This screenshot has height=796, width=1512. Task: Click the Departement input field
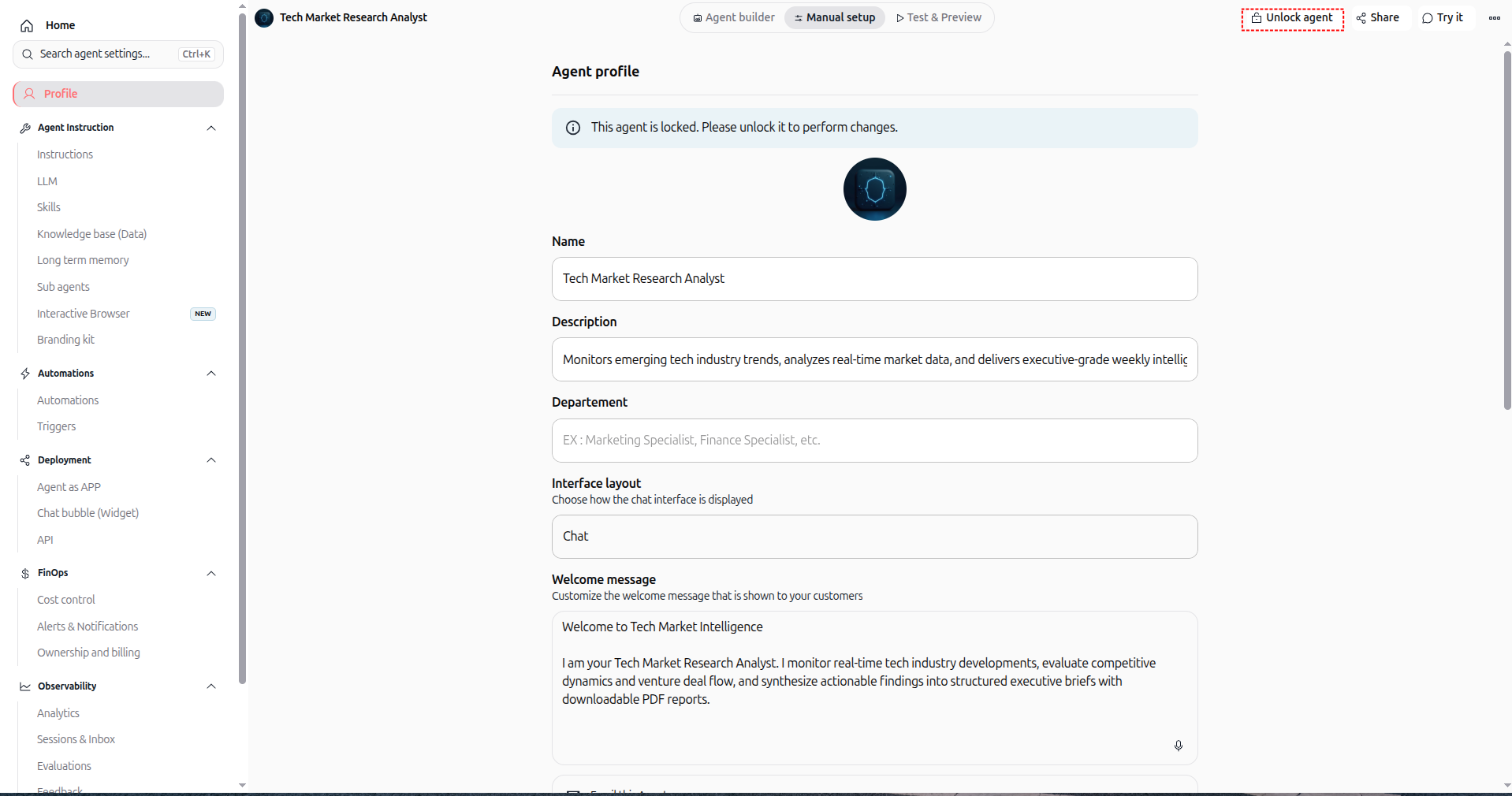[x=875, y=441]
